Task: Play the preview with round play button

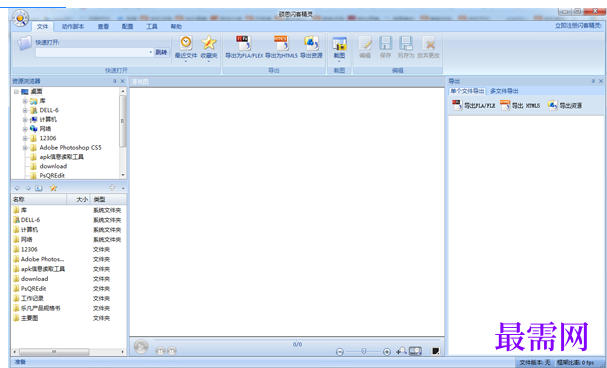Action: [x=141, y=346]
